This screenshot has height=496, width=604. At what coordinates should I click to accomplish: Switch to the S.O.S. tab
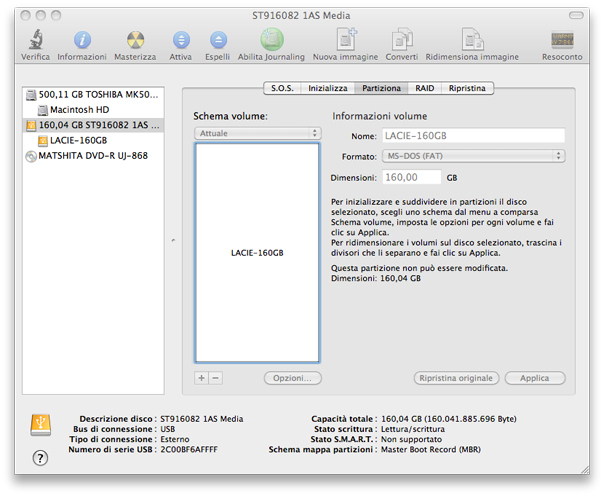point(282,89)
